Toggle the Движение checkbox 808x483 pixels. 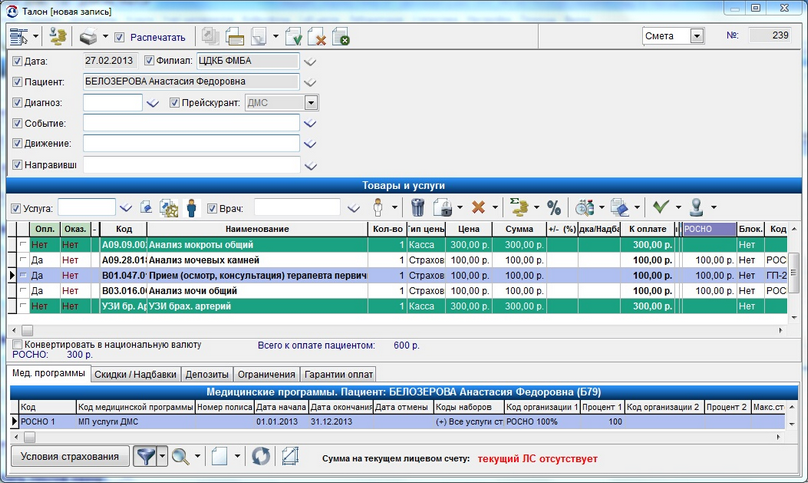[x=17, y=143]
